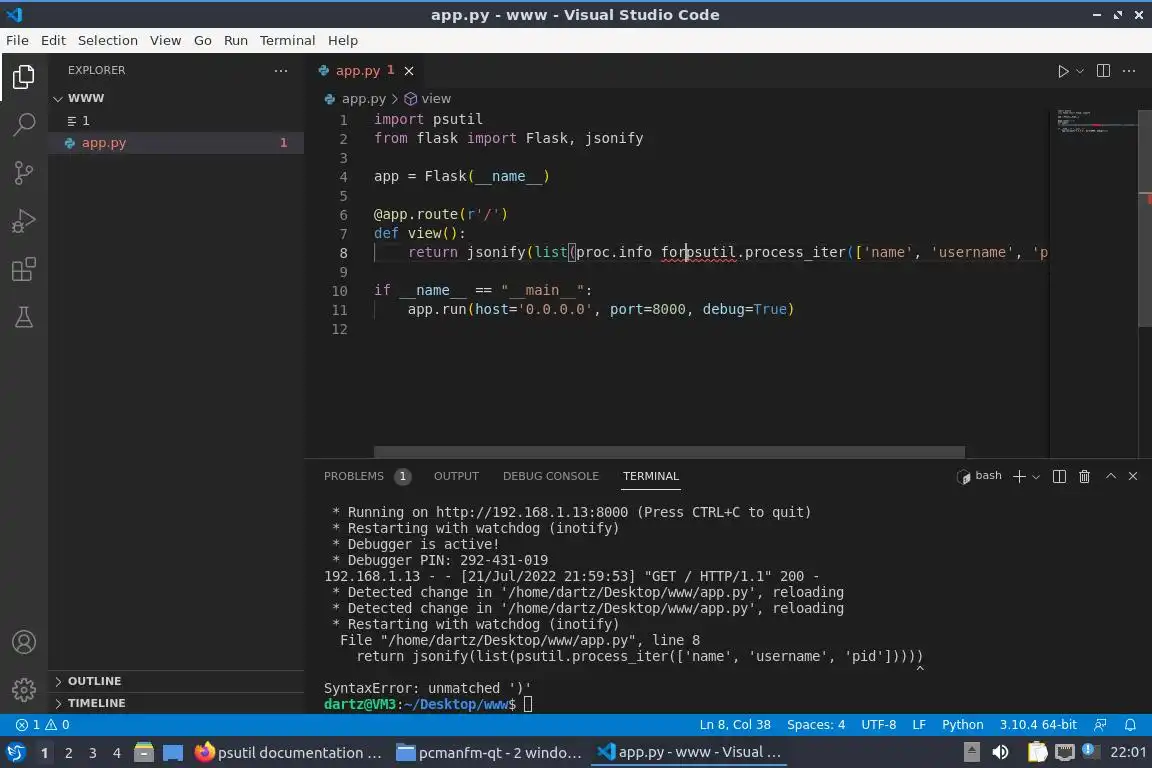Open the View menu
Screen dimensions: 1152x768
pyautogui.click(x=165, y=40)
